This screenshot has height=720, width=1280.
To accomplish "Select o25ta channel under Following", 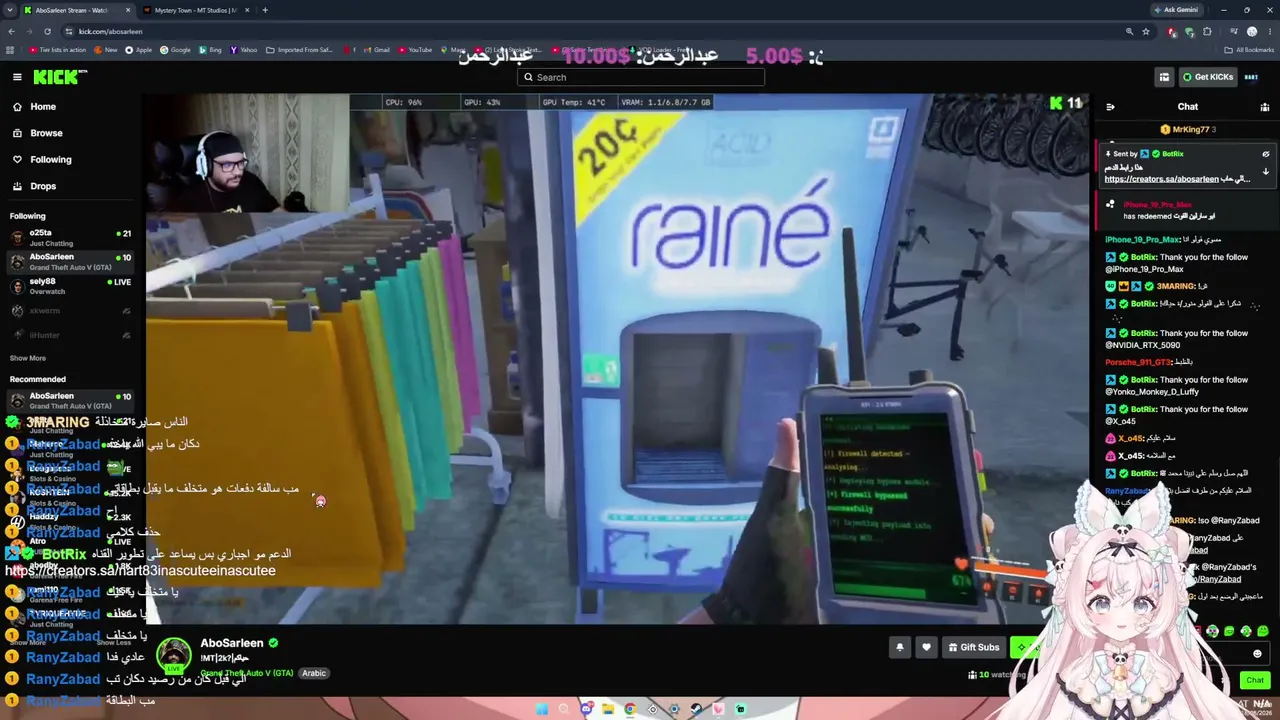I will (70, 237).
